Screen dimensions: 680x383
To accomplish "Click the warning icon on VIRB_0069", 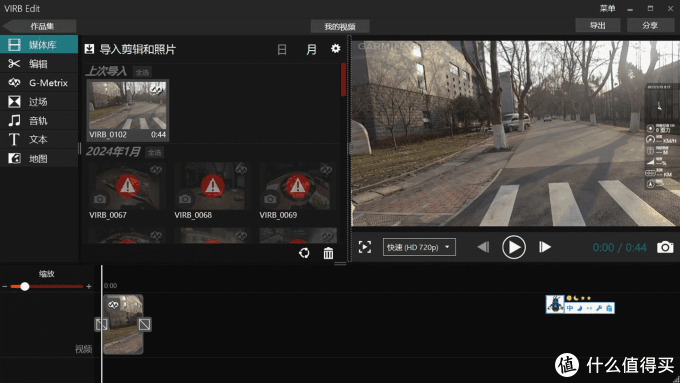I will pos(298,186).
